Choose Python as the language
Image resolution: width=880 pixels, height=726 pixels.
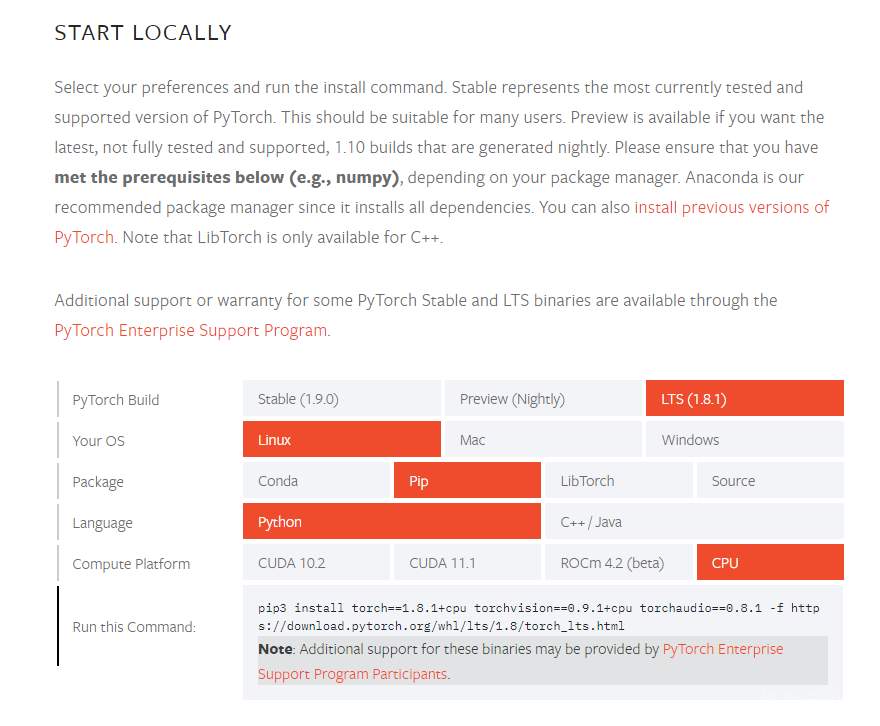pyautogui.click(x=391, y=522)
